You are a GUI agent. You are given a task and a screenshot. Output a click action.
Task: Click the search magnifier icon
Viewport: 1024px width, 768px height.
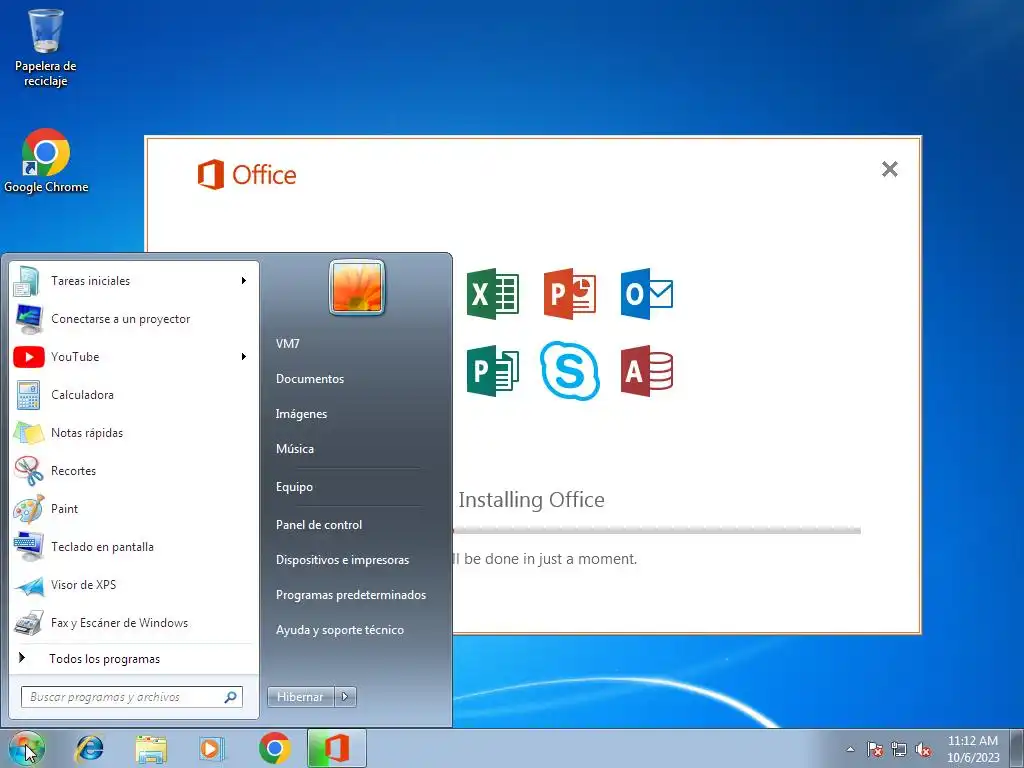point(231,697)
